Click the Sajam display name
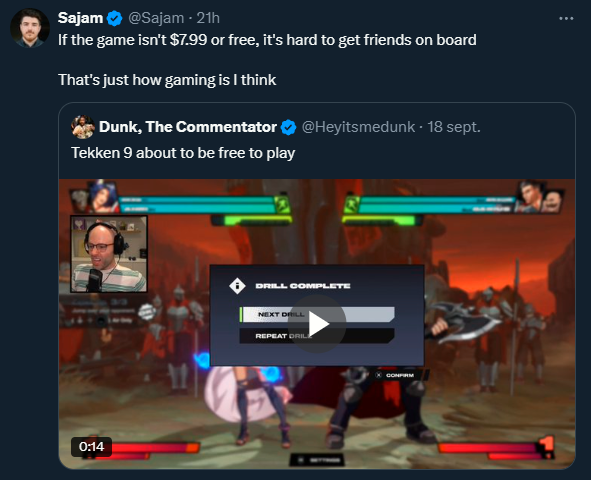 coord(80,18)
